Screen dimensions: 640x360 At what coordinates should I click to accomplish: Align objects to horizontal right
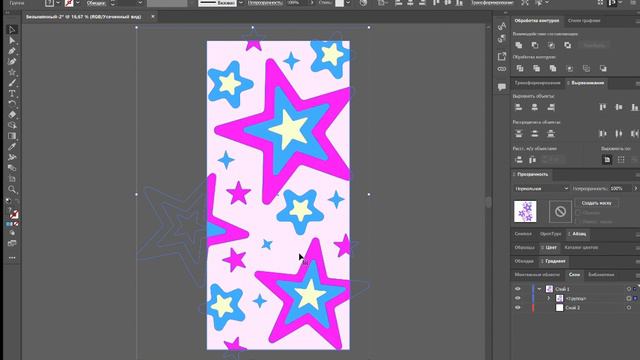(551, 107)
